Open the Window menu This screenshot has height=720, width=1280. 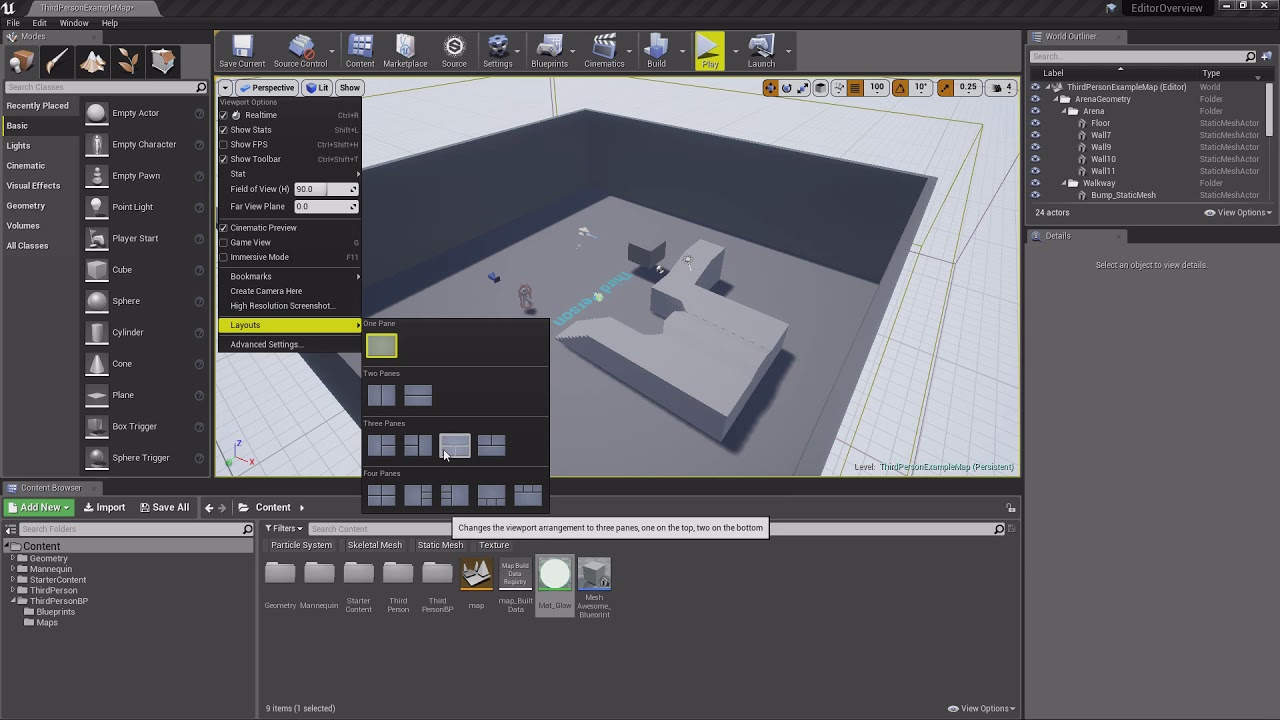(74, 23)
